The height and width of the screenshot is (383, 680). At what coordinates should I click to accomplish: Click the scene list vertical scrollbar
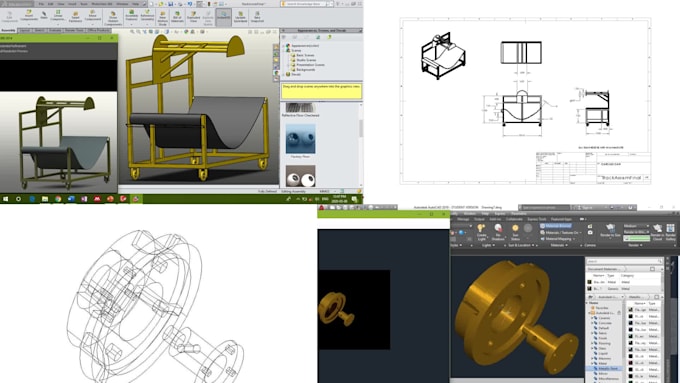(360, 128)
